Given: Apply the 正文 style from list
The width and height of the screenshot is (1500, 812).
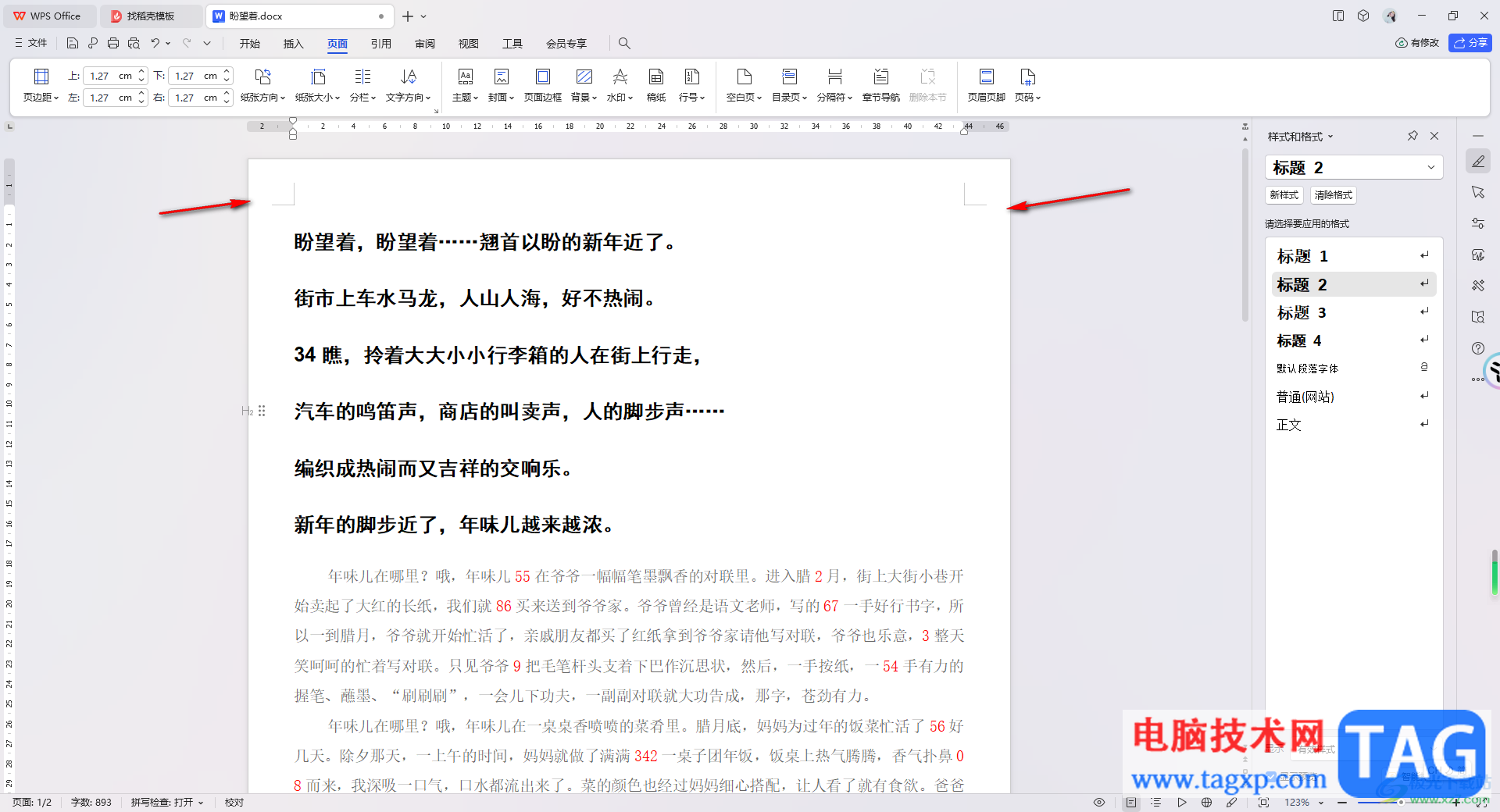Looking at the screenshot, I should click(x=1354, y=425).
